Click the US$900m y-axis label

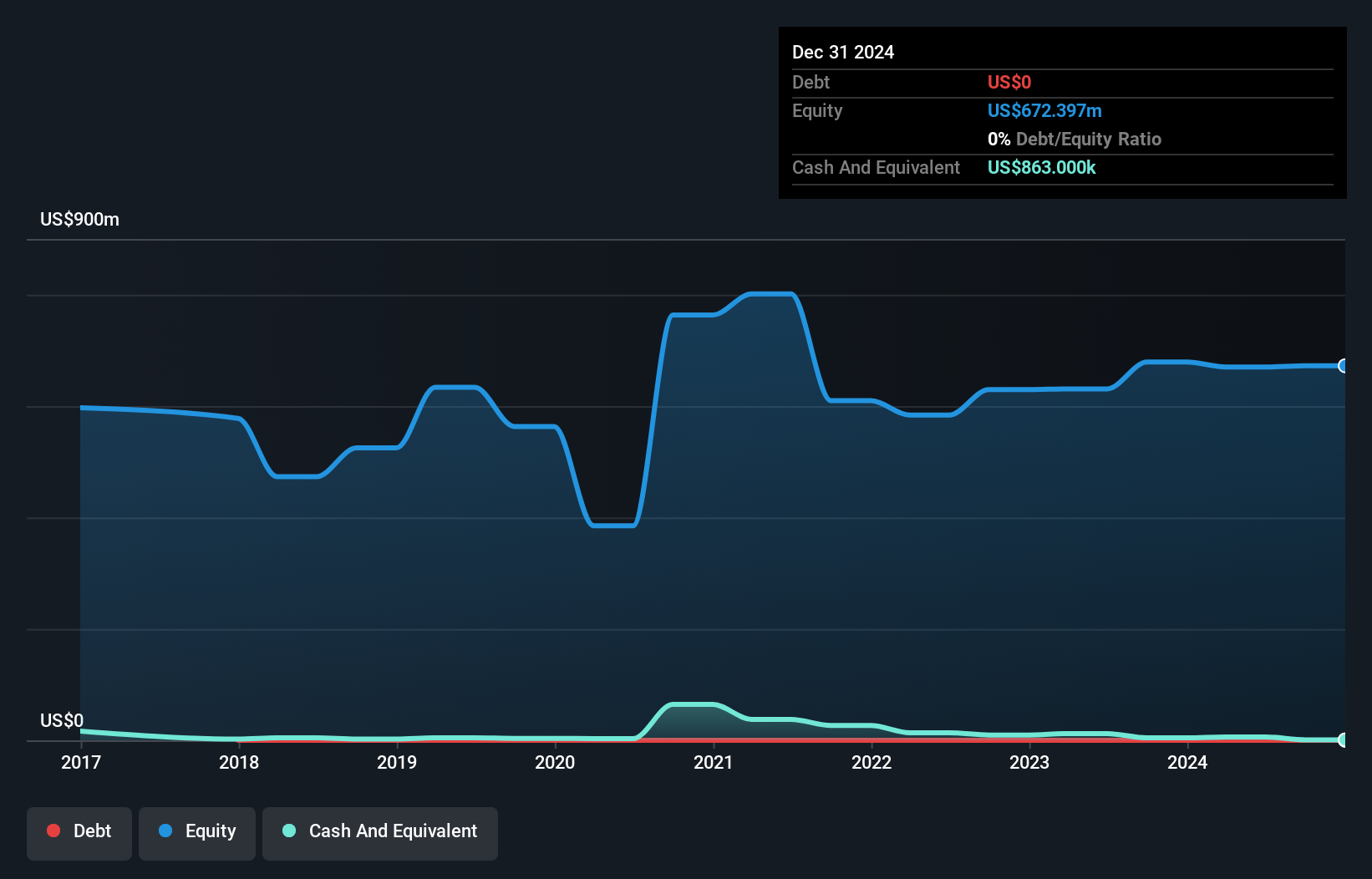click(80, 220)
